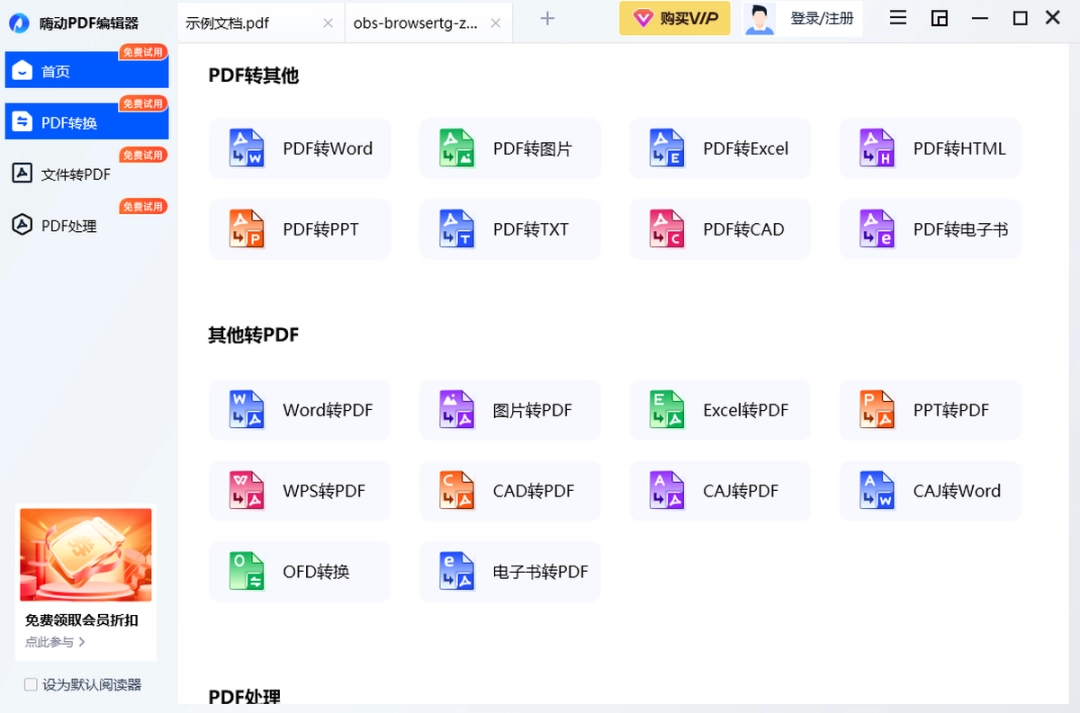Viewport: 1080px width, 713px height.
Task: Open the CAJ转Word converter
Action: click(x=929, y=491)
